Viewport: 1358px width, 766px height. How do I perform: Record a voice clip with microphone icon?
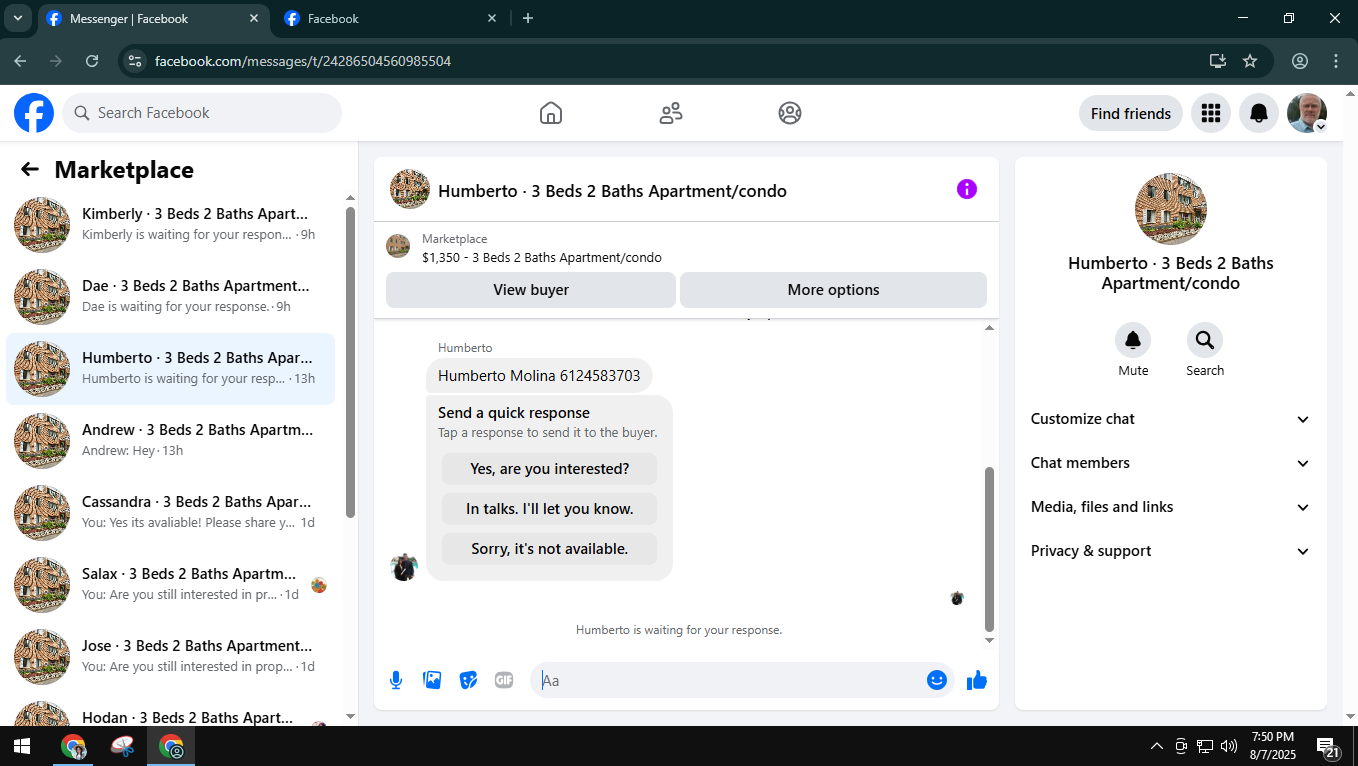tap(396, 680)
